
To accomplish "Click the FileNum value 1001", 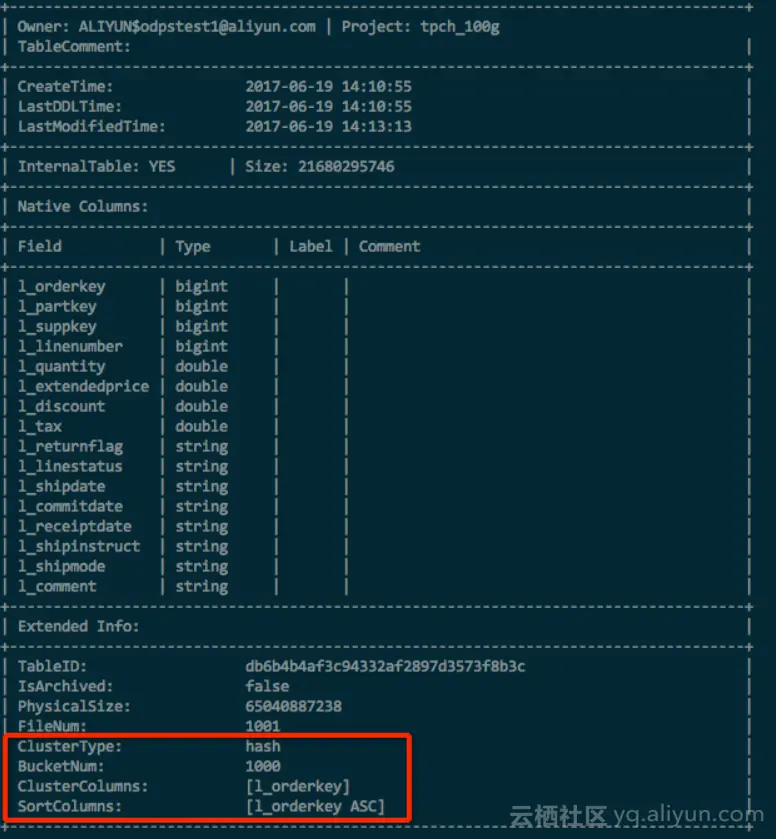I will (x=263, y=726).
